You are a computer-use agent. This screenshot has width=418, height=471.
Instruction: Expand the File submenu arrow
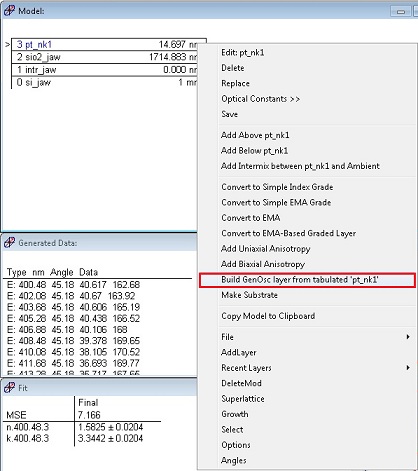click(408, 337)
